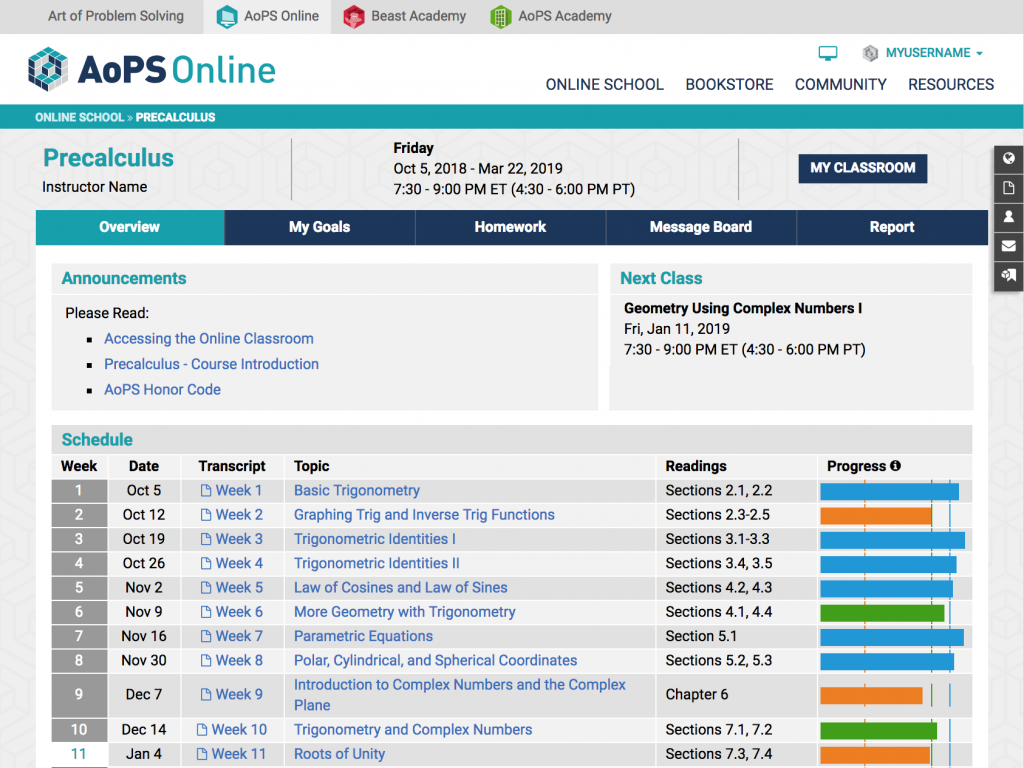Screen dimensions: 1024x768
Task: Open the document icon in right sidebar
Action: tap(1008, 188)
